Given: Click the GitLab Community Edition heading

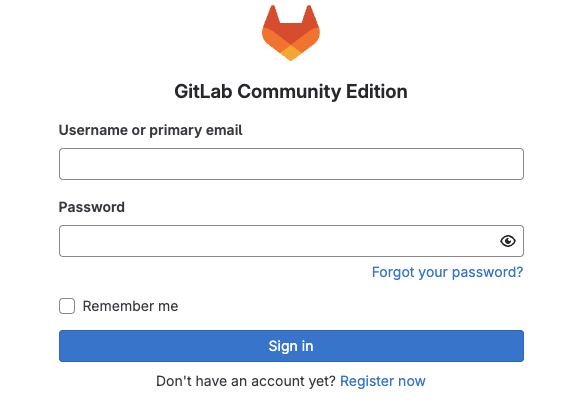Looking at the screenshot, I should [291, 92].
